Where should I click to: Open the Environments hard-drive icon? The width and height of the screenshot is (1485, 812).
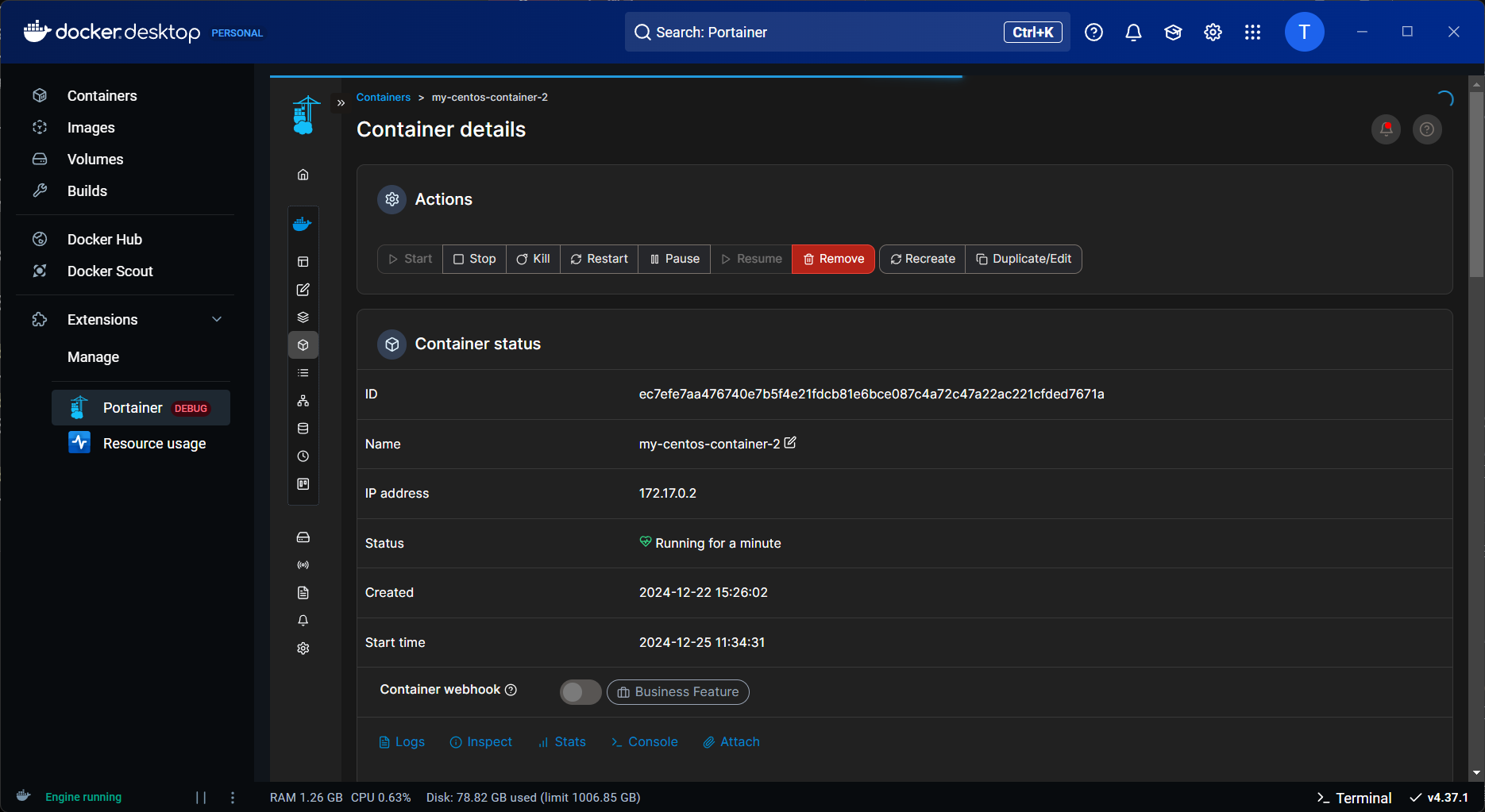[303, 537]
